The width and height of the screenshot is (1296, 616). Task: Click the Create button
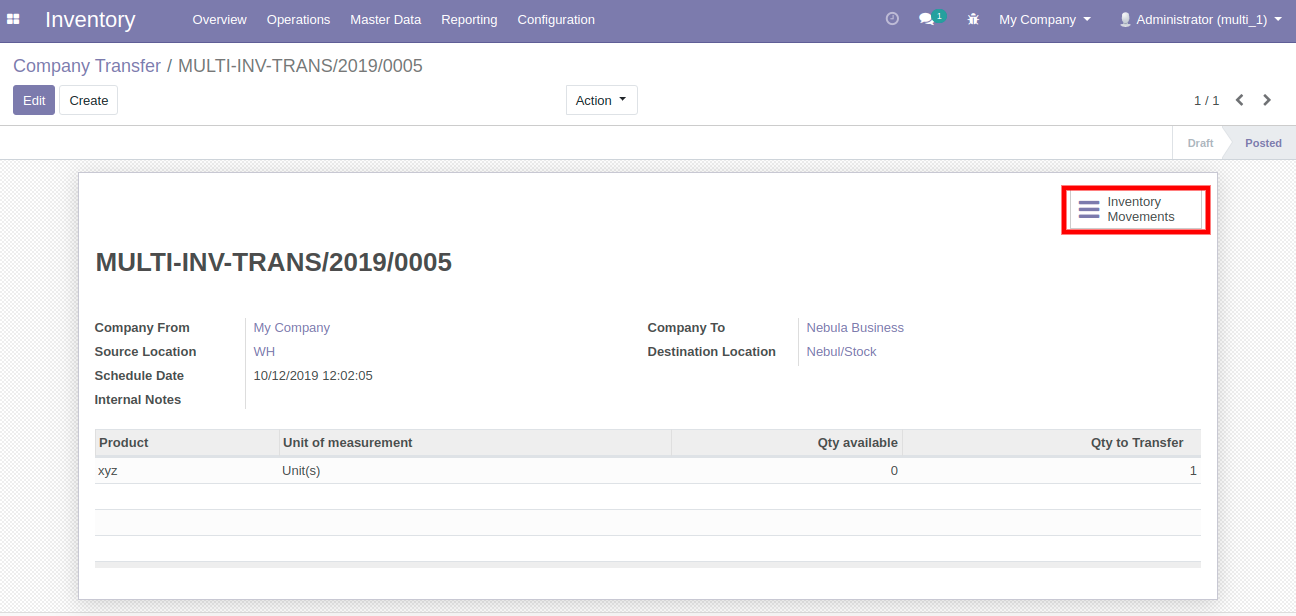tap(89, 100)
